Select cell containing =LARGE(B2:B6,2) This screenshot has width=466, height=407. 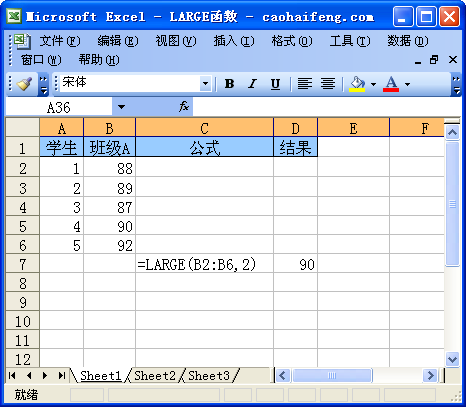(x=204, y=264)
